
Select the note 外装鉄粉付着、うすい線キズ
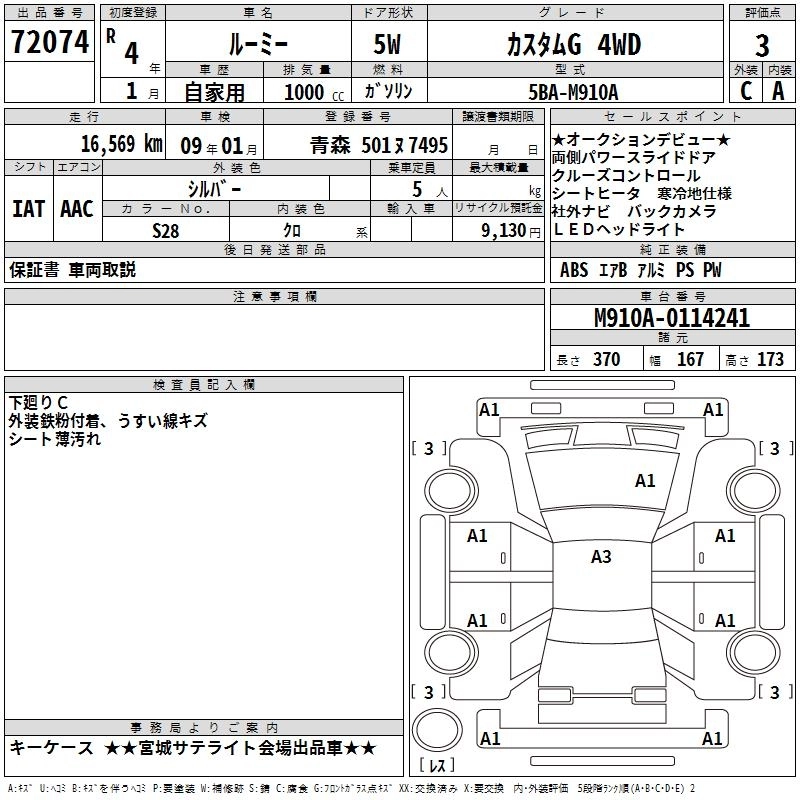[108, 421]
